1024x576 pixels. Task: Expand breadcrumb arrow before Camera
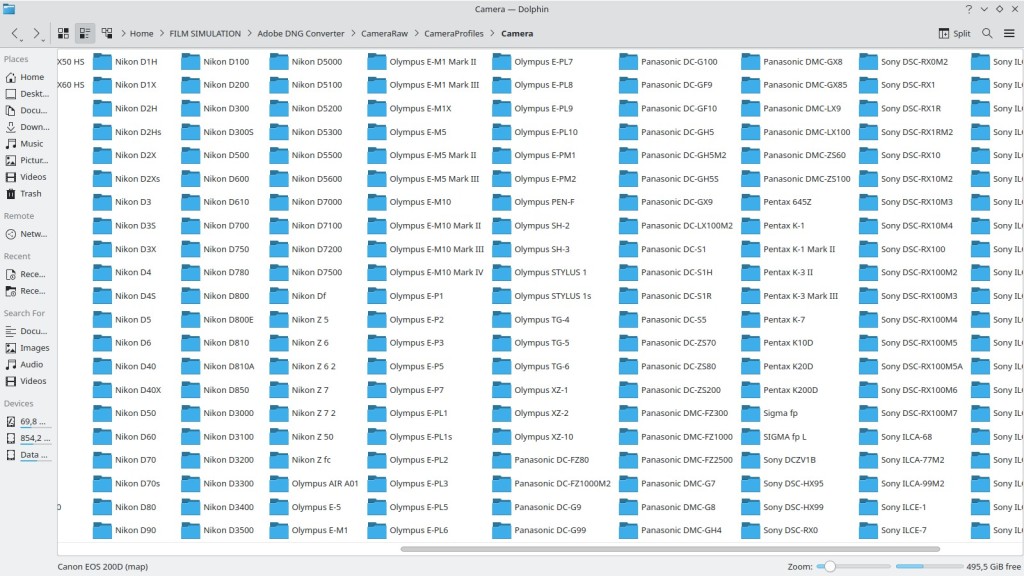click(x=492, y=33)
